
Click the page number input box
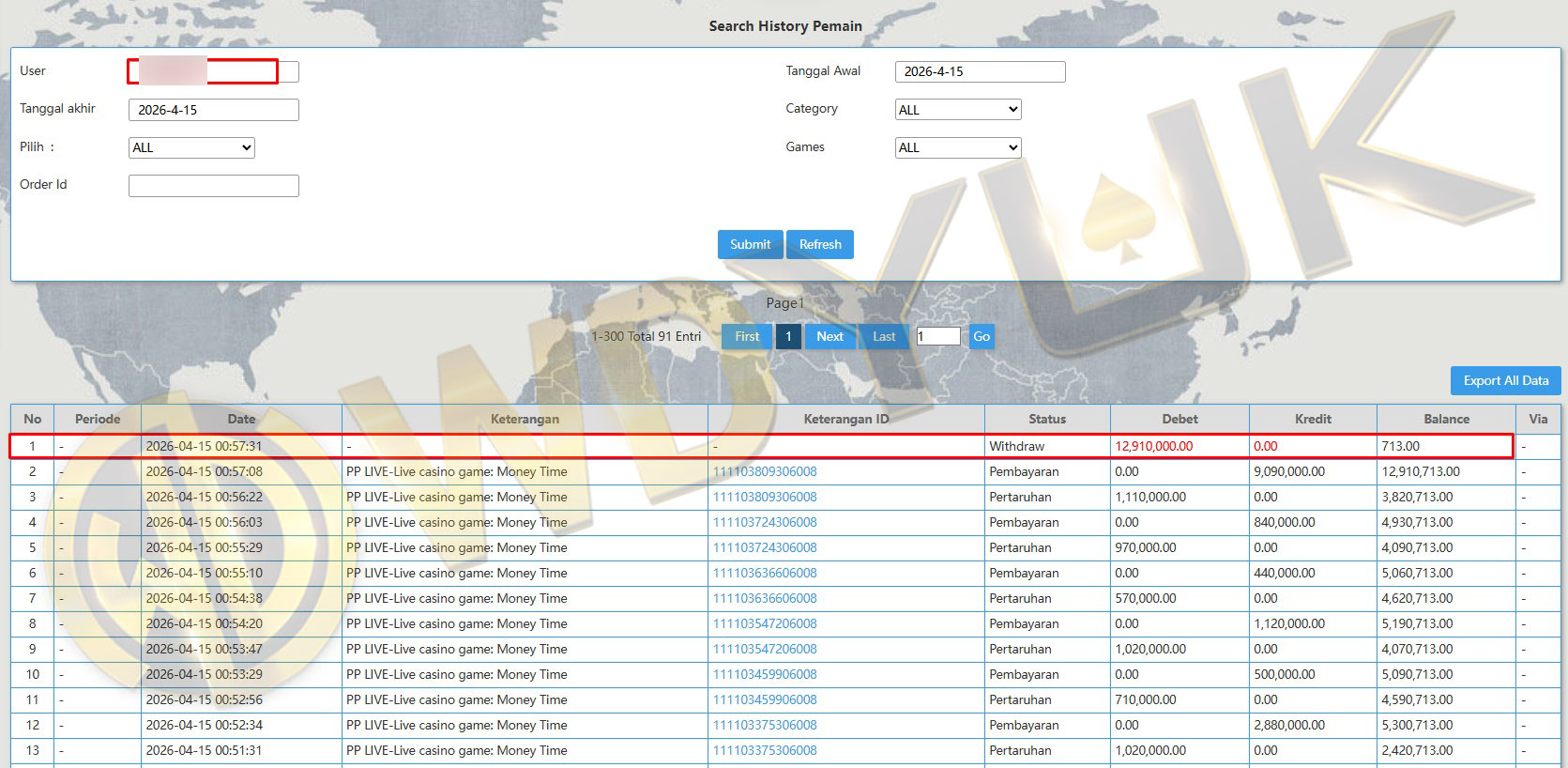coord(937,336)
